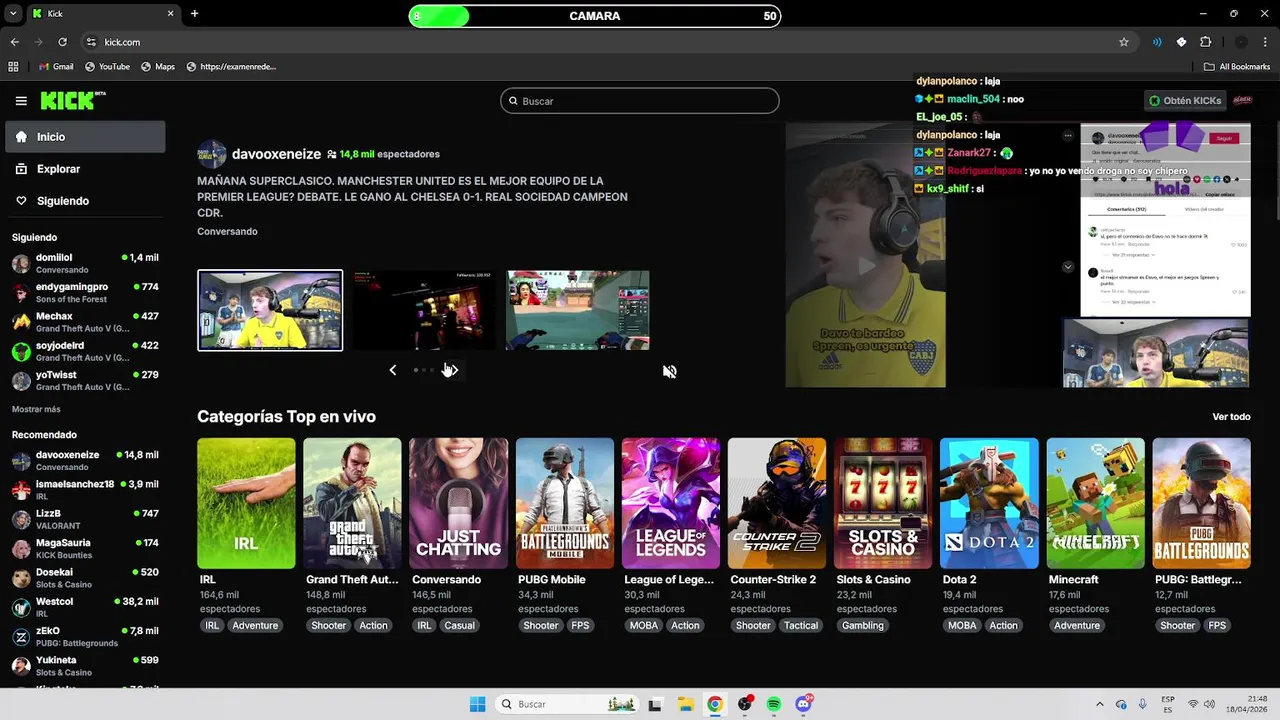Image resolution: width=1280 pixels, height=720 pixels.
Task: Open the Minecraft category card
Action: pos(1096,503)
